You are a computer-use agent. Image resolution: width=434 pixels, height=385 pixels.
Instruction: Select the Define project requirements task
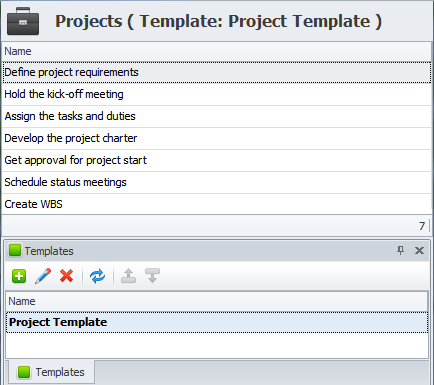click(x=216, y=72)
